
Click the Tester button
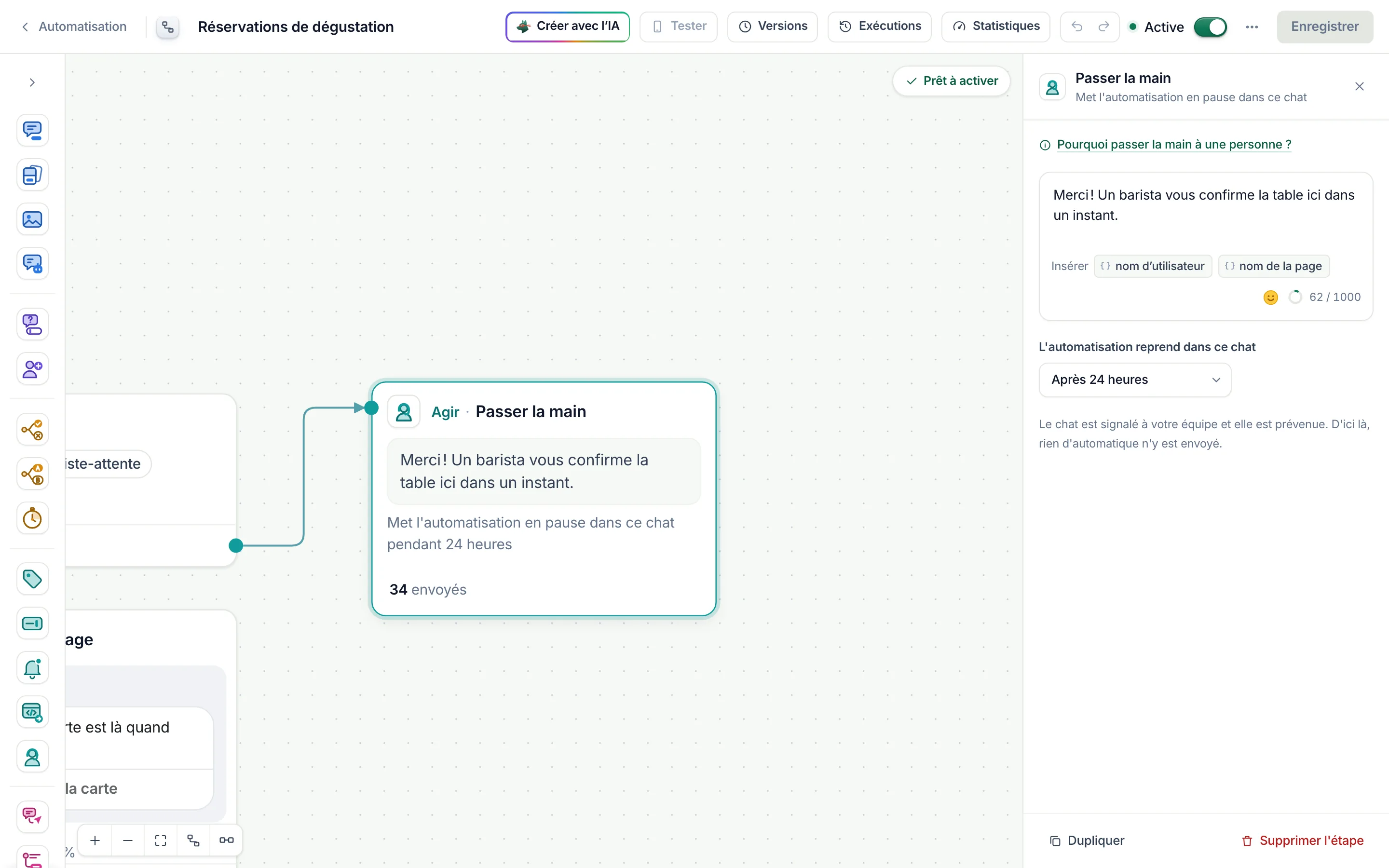[x=679, y=27]
